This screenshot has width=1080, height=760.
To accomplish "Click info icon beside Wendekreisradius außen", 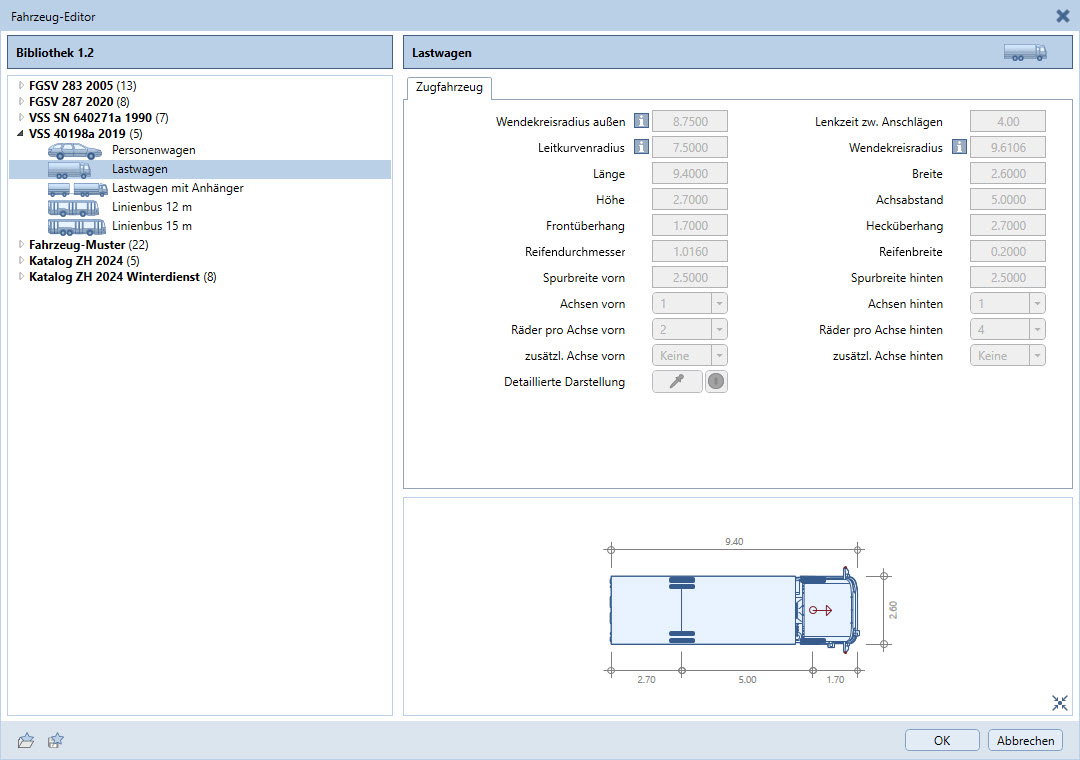I will point(641,122).
